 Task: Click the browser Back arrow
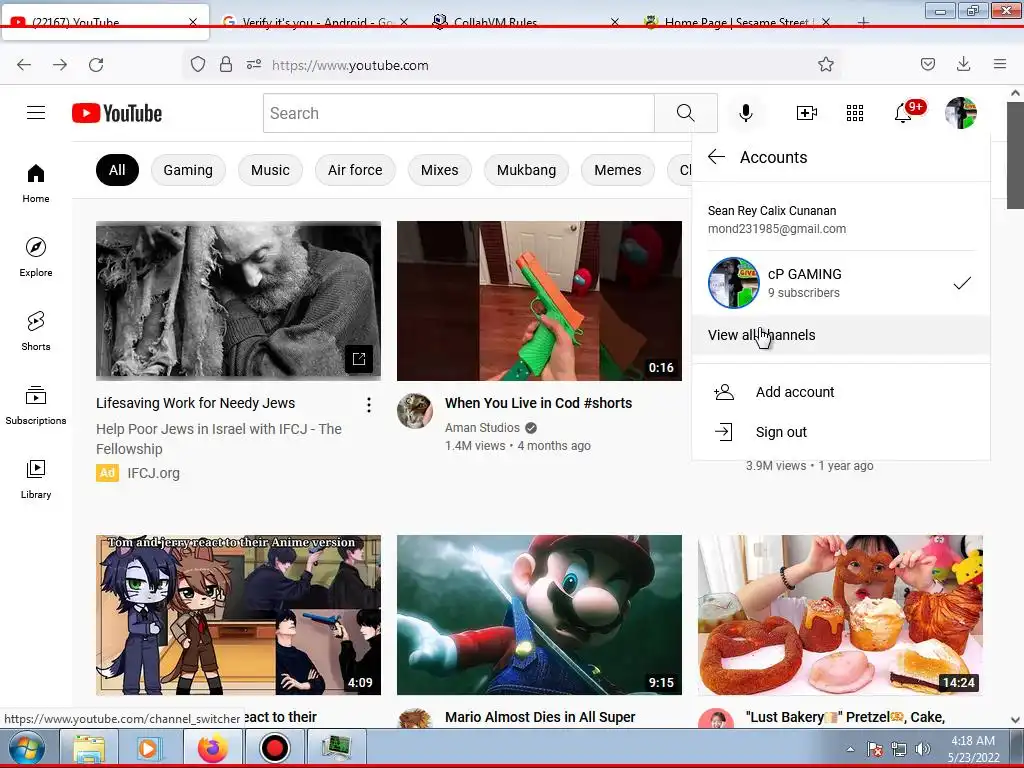pos(24,65)
